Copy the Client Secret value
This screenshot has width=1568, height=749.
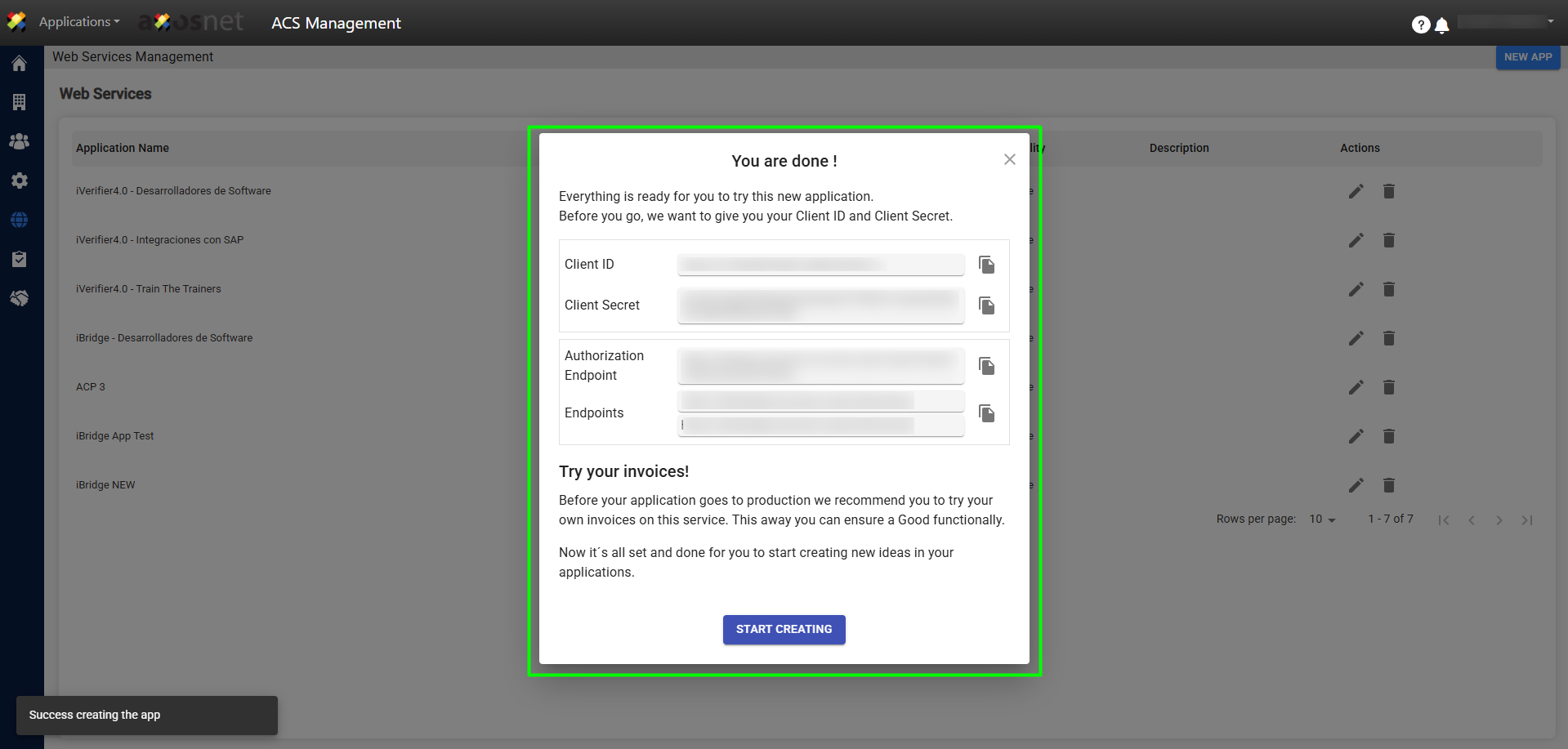click(986, 305)
